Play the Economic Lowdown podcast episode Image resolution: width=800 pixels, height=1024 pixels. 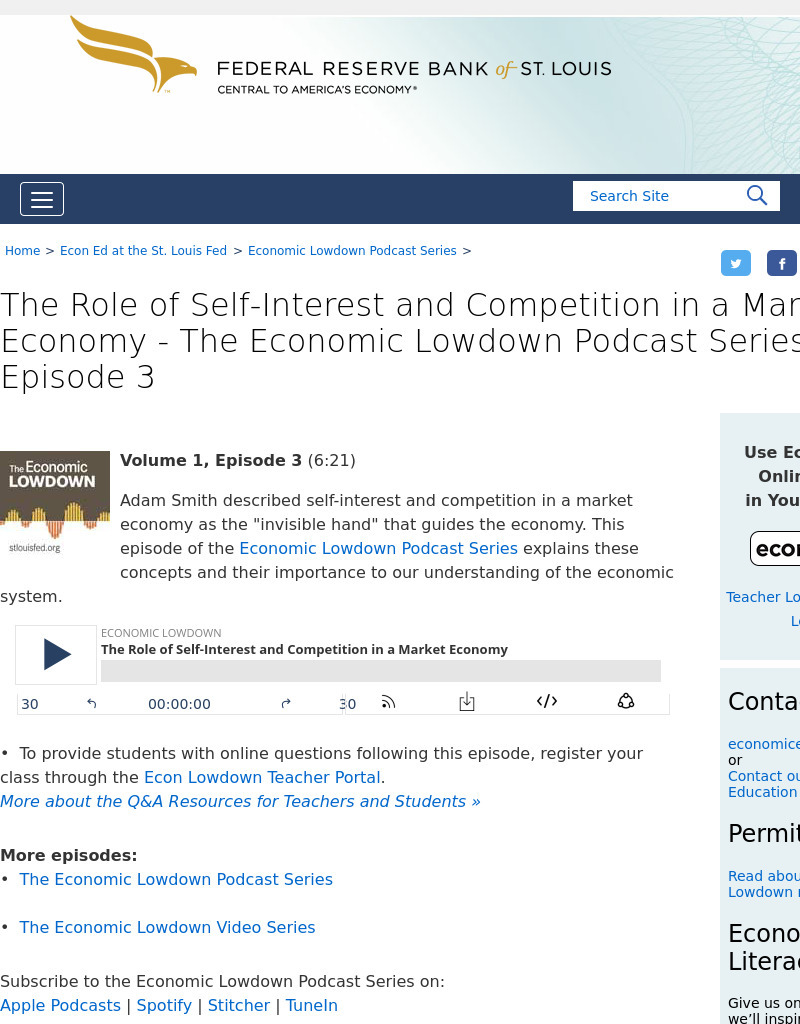pos(55,655)
